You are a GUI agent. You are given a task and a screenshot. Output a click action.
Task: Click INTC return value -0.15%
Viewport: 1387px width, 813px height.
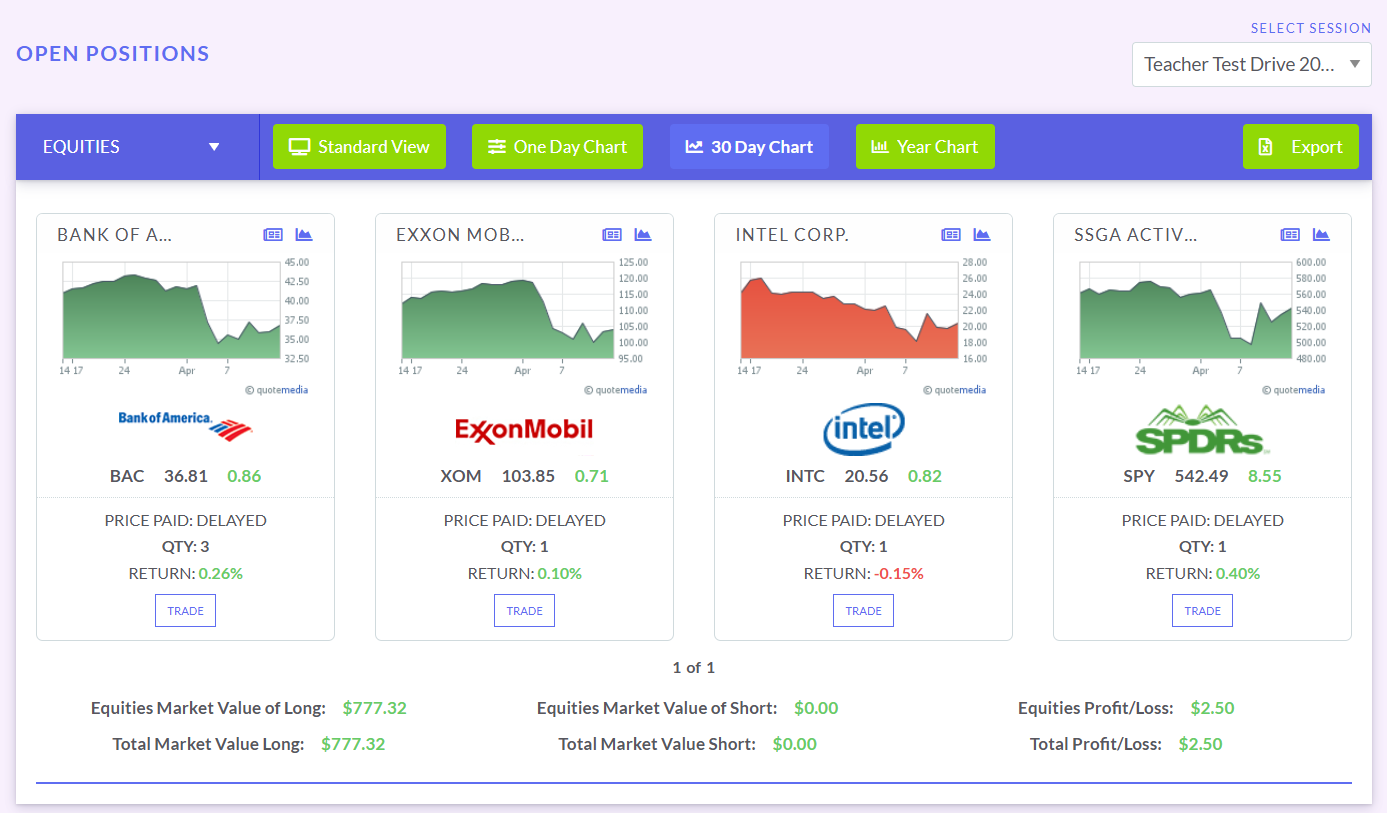point(898,574)
